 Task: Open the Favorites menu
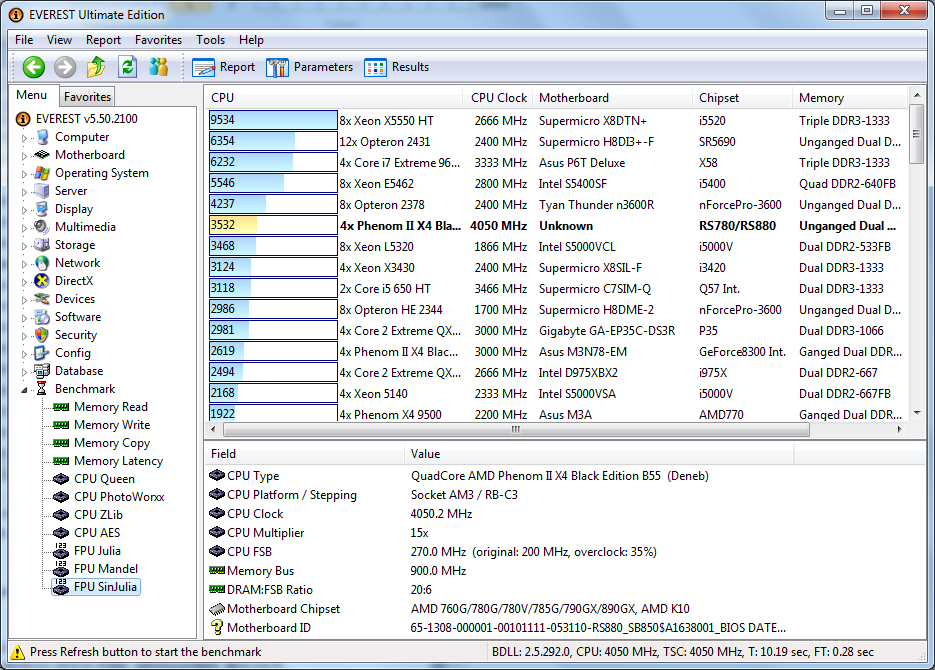158,40
